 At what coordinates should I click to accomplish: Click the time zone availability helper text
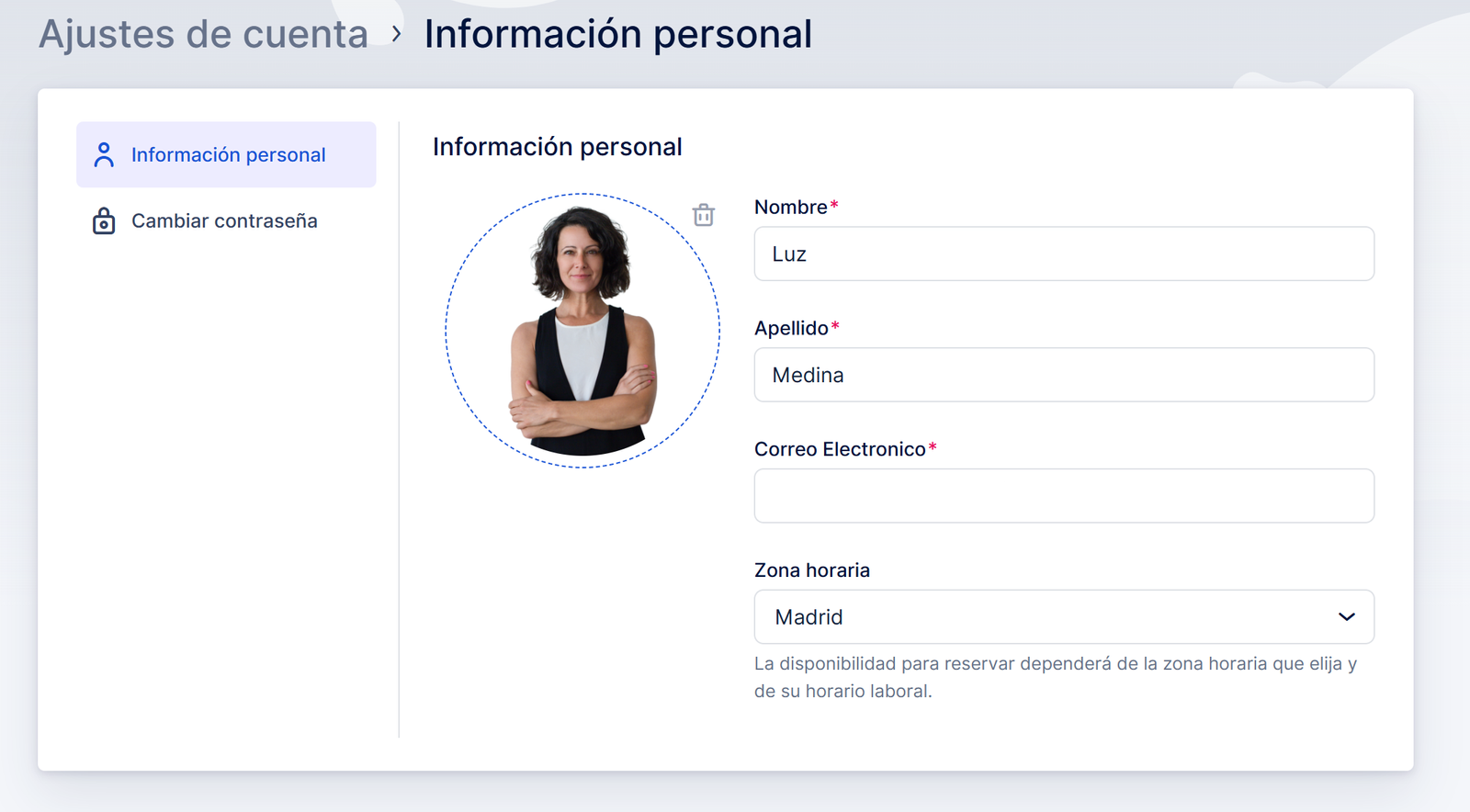(1055, 677)
